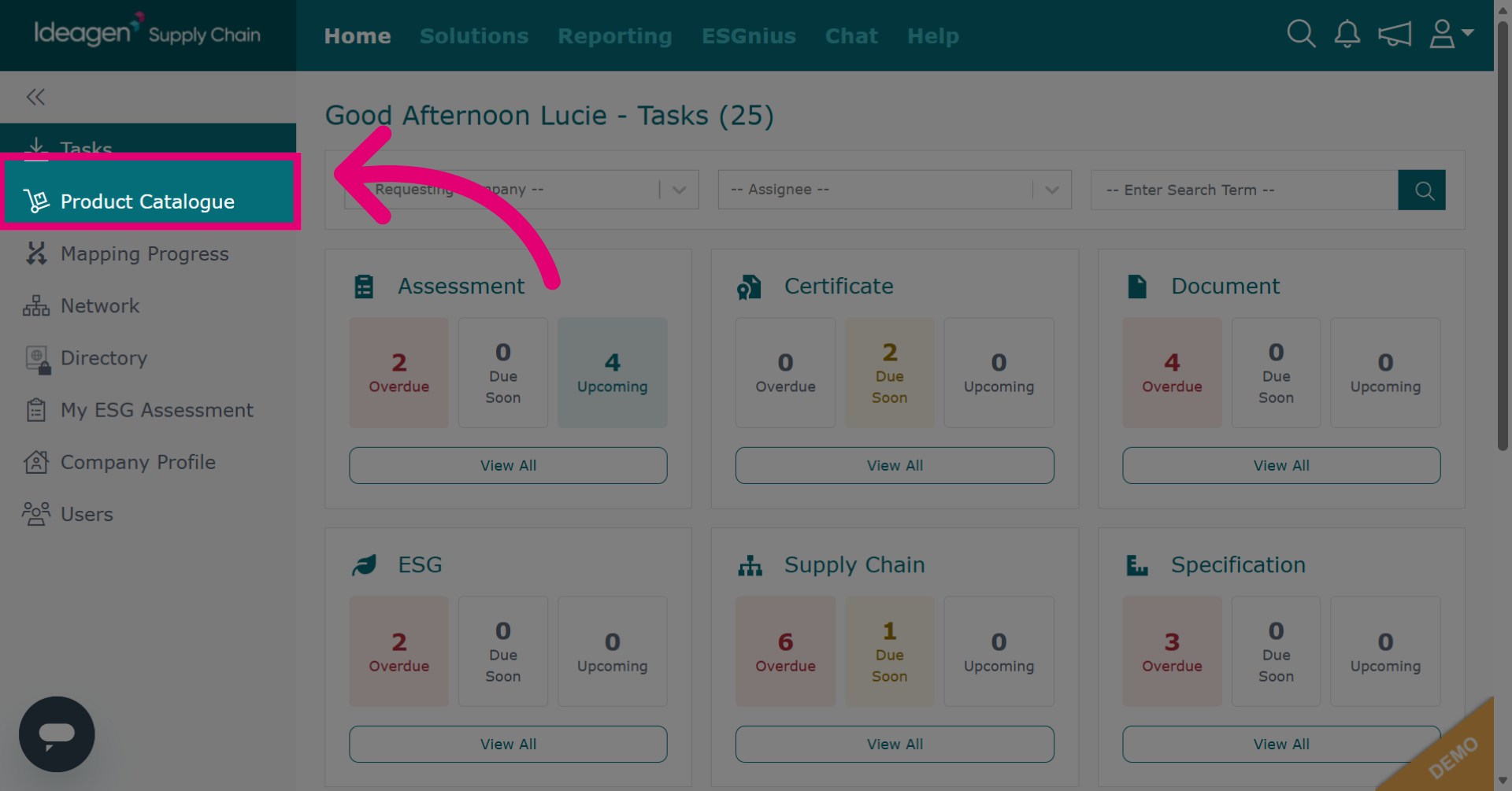This screenshot has height=791, width=1512.
Task: Click the search magnifier icon in header
Action: pos(1301,35)
